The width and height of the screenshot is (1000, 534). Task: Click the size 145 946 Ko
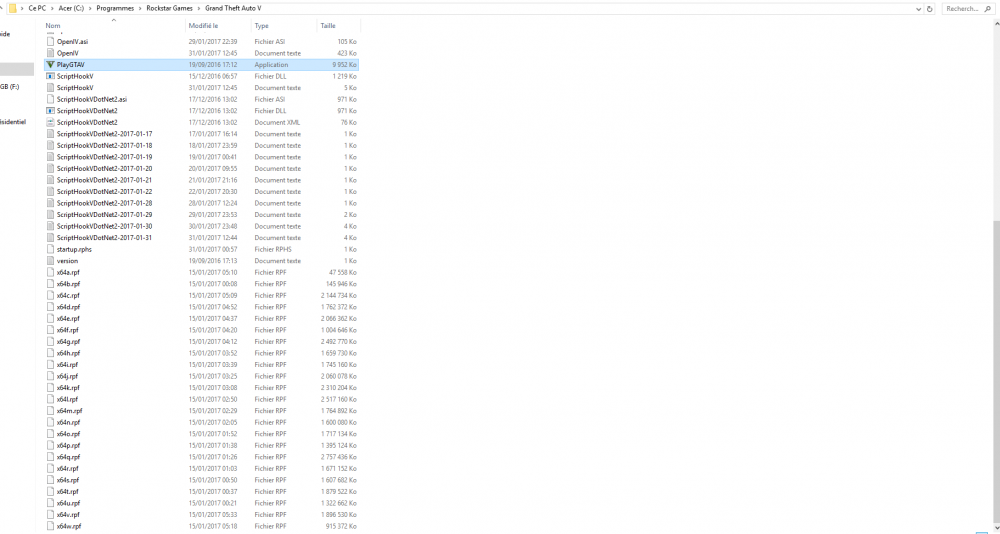click(x=341, y=284)
